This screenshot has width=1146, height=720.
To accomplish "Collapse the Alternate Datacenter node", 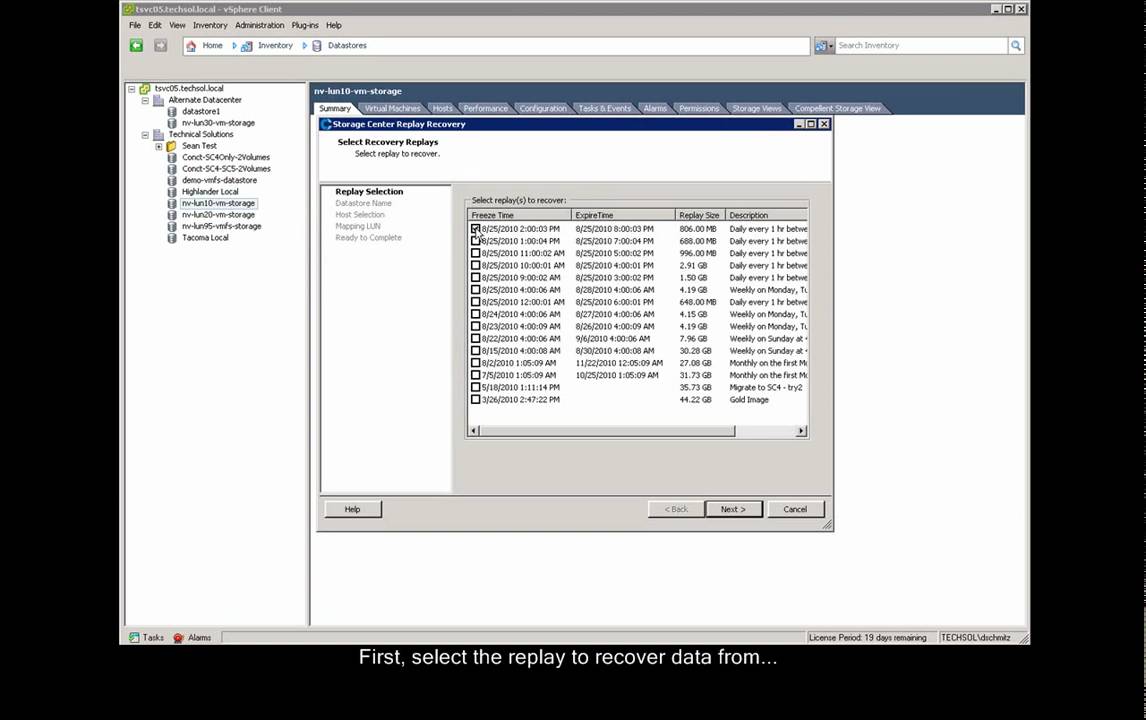I will click(145, 100).
